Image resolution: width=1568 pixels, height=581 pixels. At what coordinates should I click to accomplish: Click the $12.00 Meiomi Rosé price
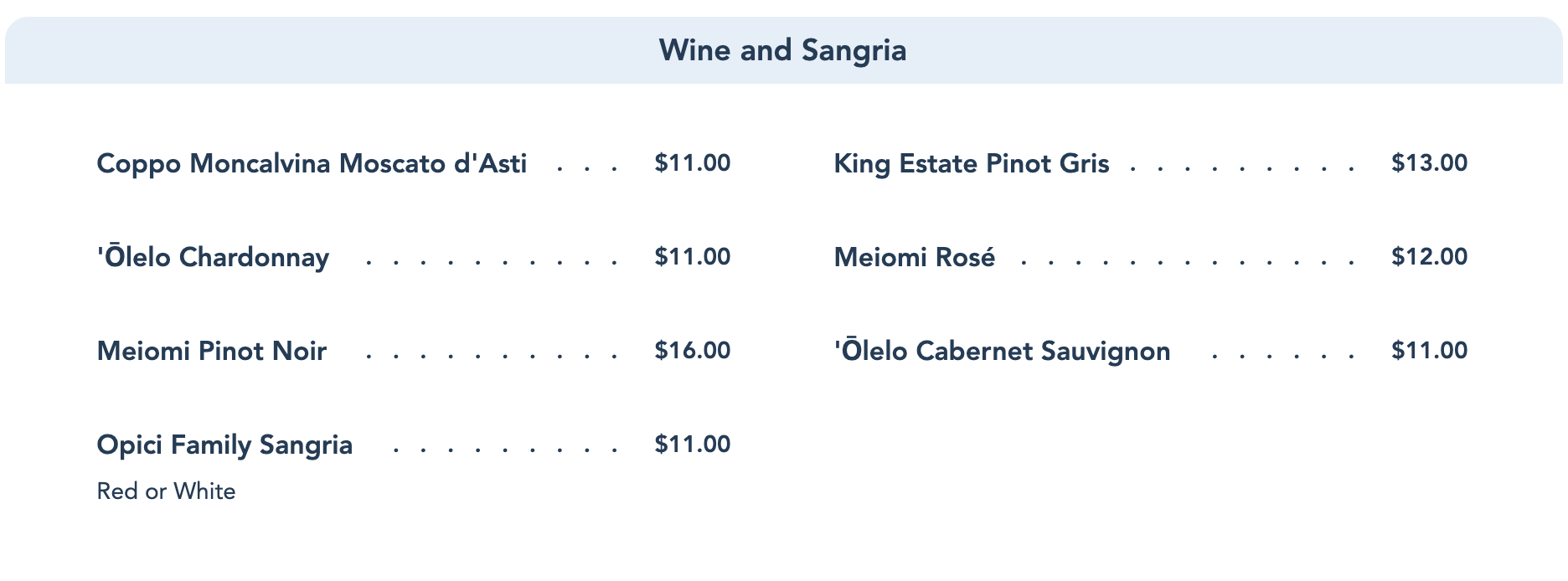(x=1429, y=257)
